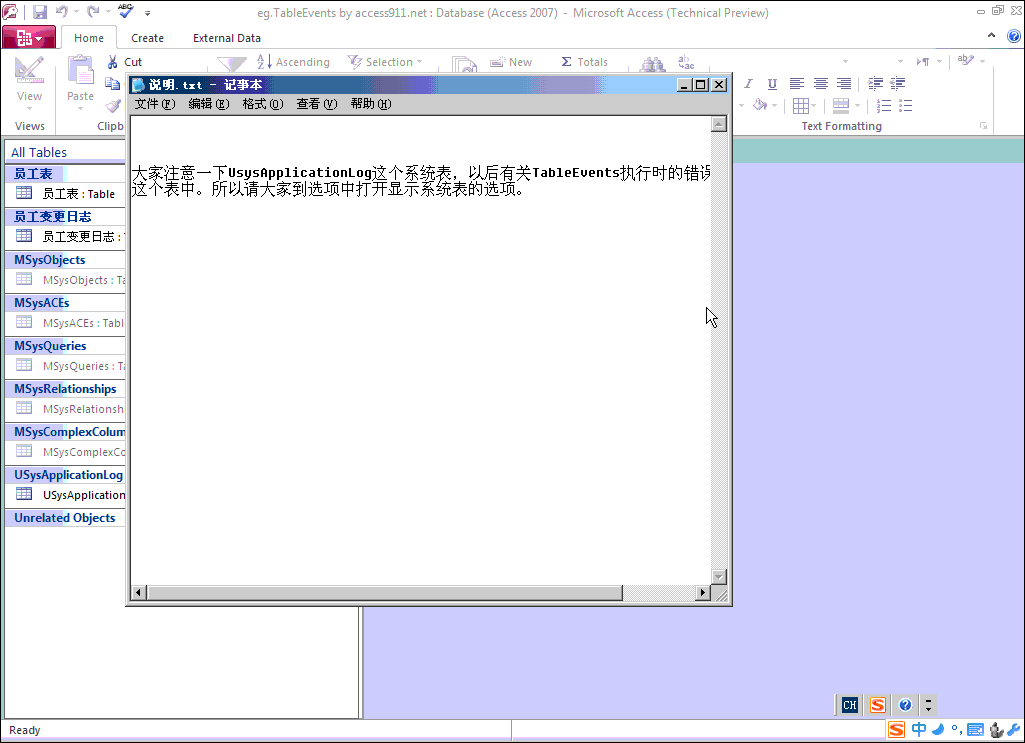1025x743 pixels.
Task: Click the Format Painter brush icon
Action: pos(112,106)
